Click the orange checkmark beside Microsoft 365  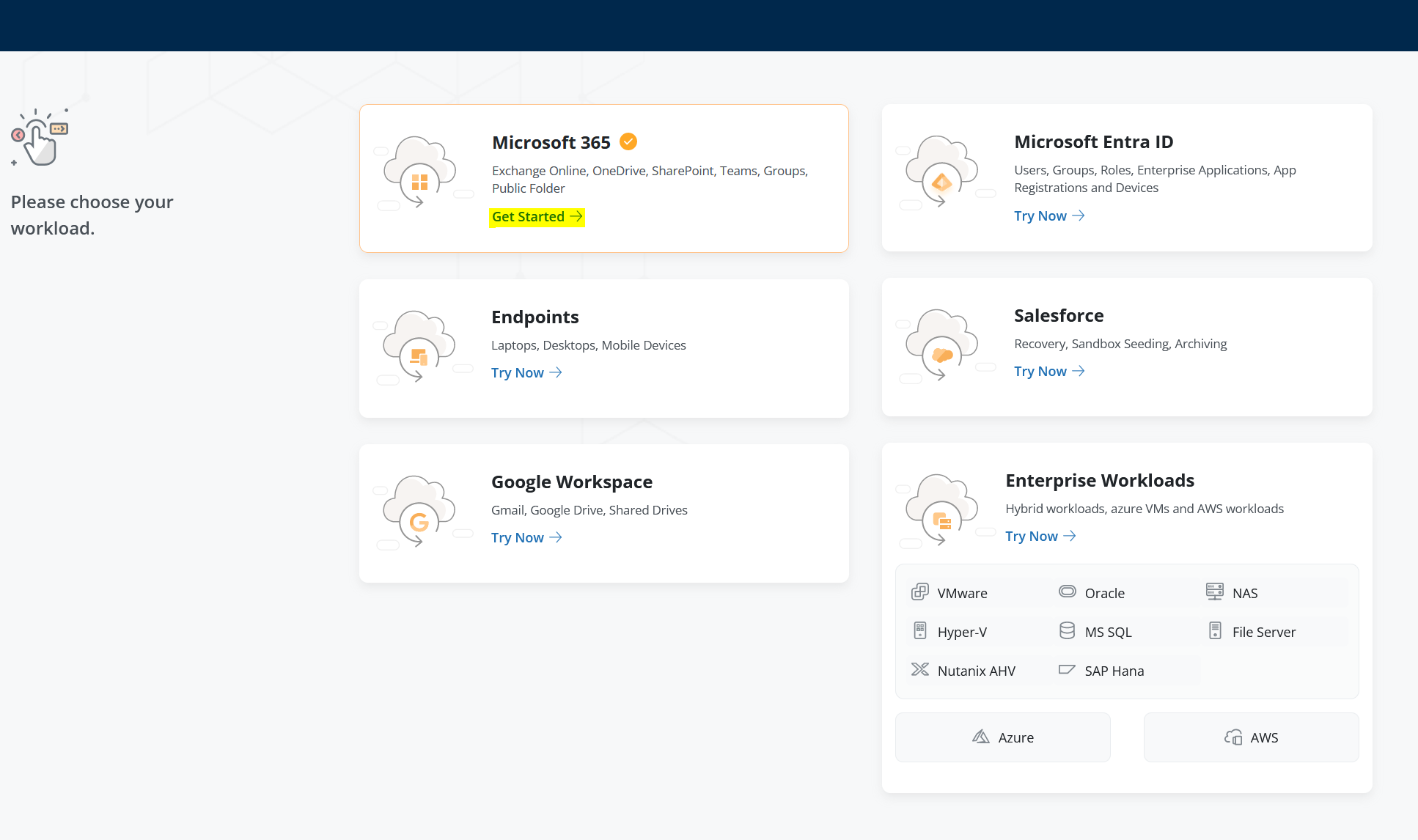pos(628,141)
